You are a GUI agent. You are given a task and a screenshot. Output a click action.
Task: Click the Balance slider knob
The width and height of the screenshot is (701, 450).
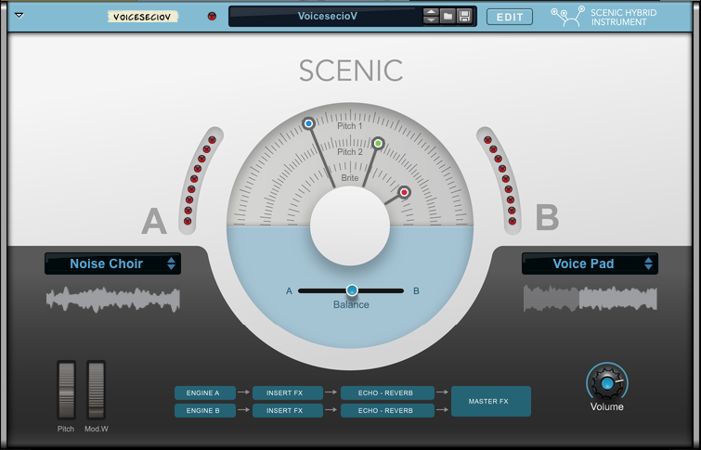point(352,290)
